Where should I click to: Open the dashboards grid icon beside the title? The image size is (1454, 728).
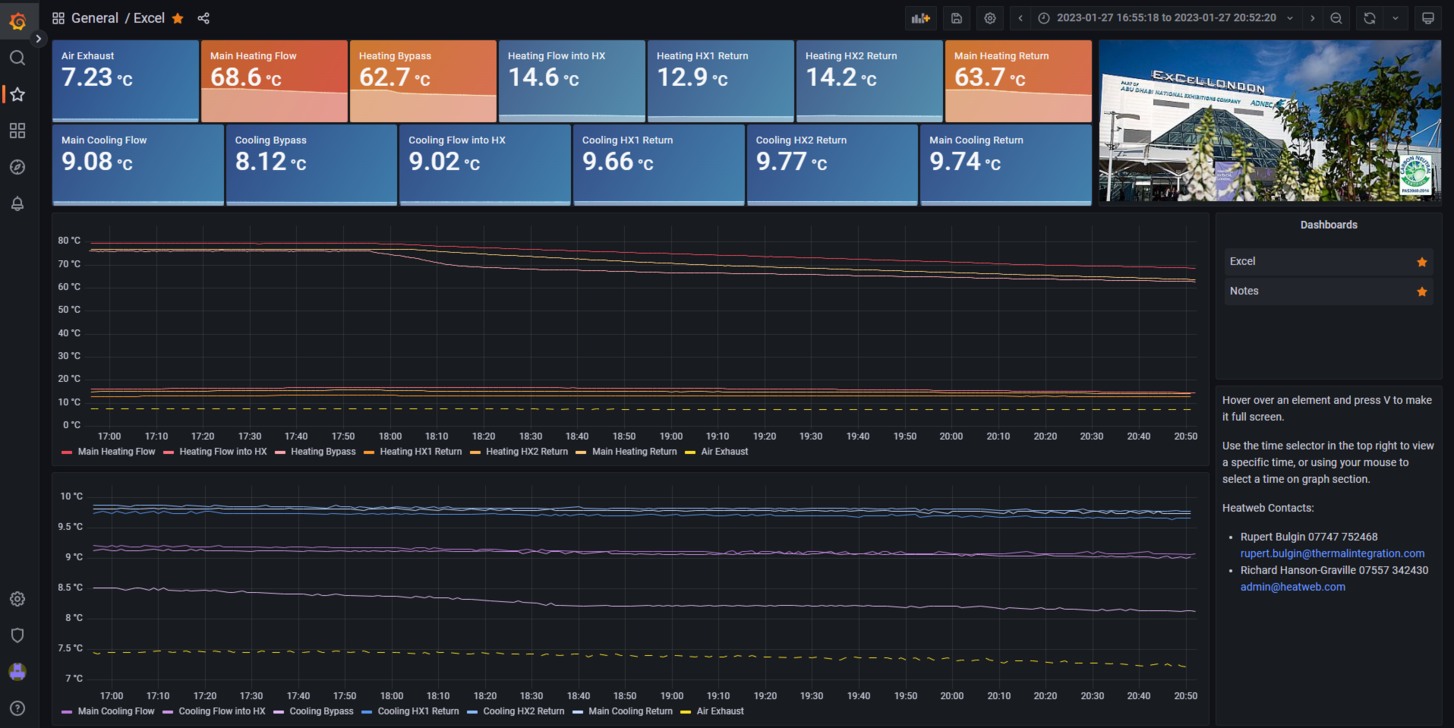58,18
